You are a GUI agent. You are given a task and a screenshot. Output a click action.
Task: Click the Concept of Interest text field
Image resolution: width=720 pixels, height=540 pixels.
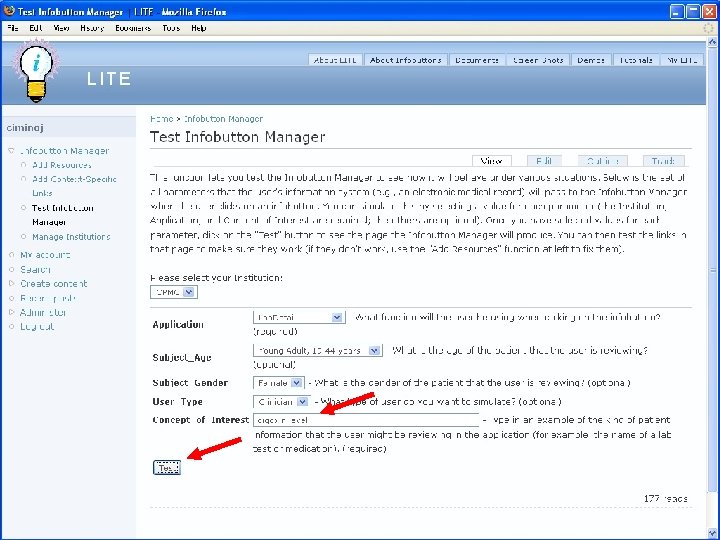(x=366, y=420)
